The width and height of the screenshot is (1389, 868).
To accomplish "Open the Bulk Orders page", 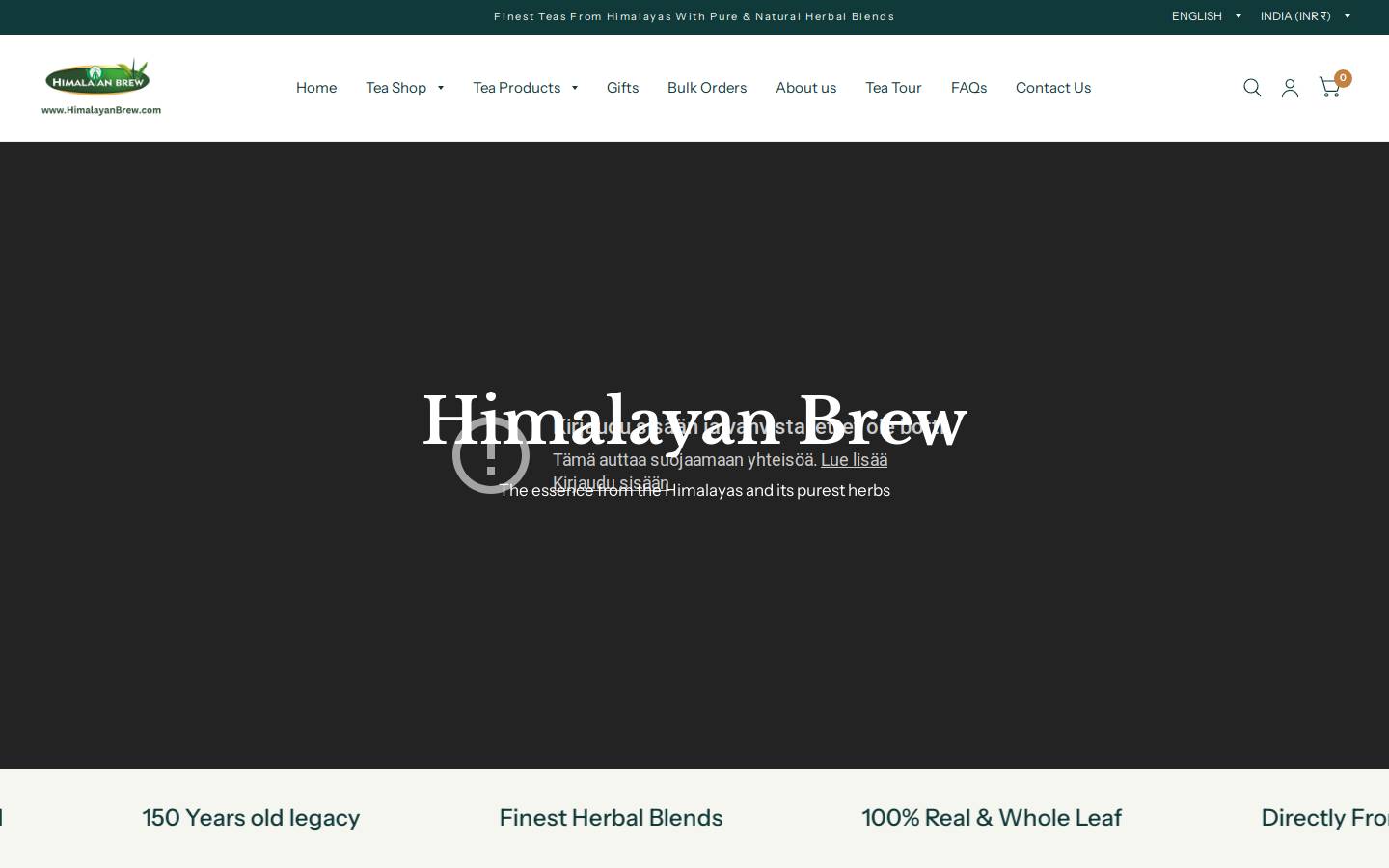I will click(x=707, y=88).
